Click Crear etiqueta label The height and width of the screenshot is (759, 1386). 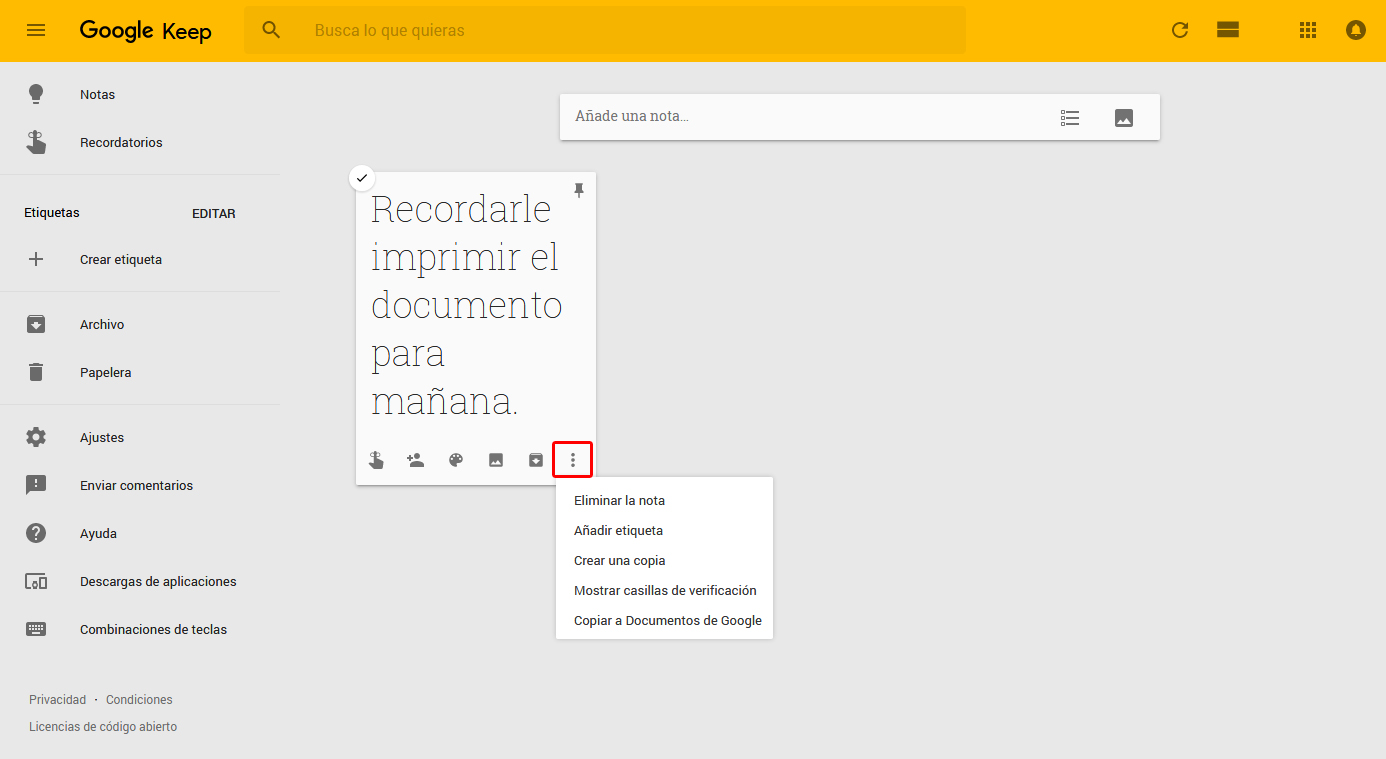[121, 259]
